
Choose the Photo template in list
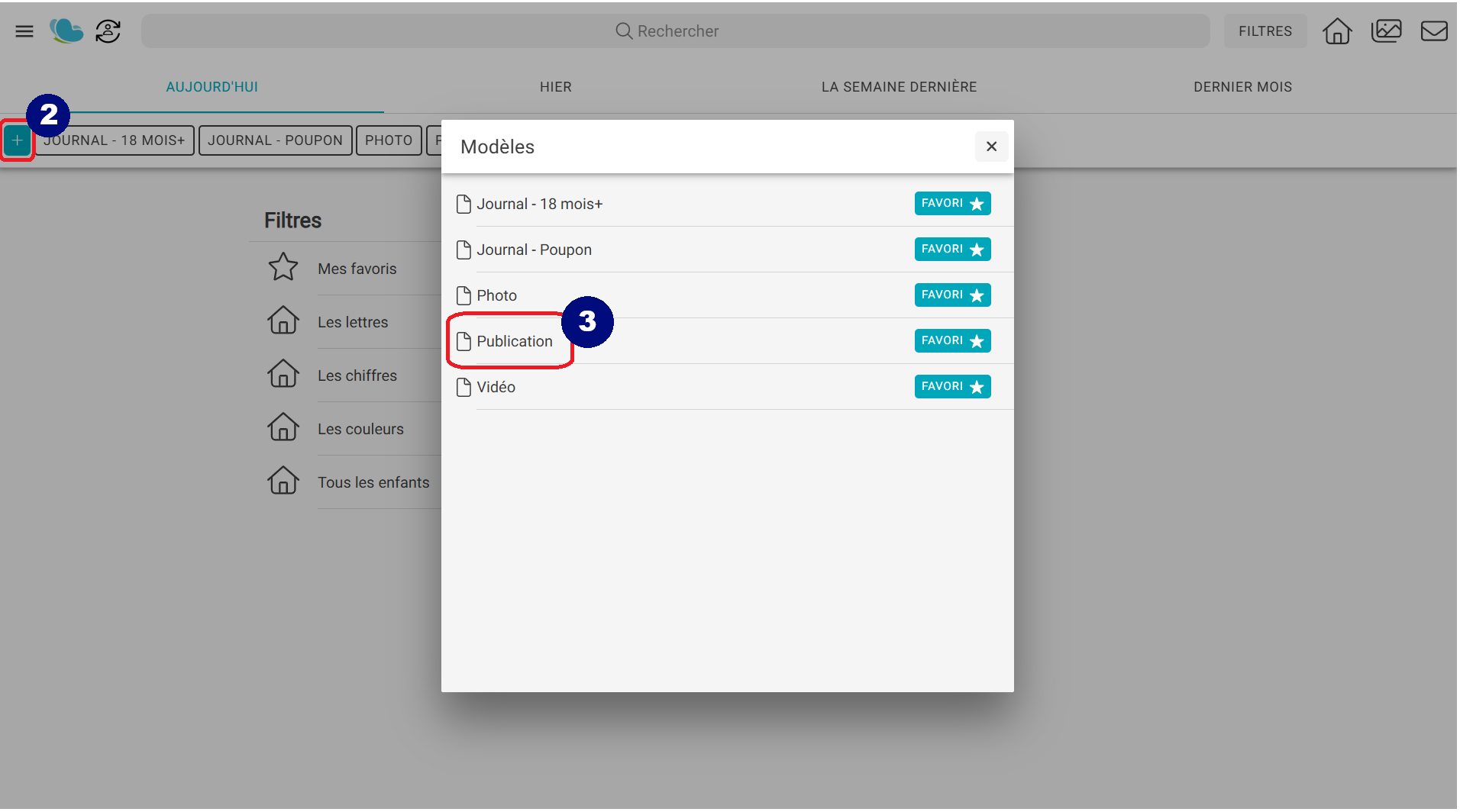496,295
